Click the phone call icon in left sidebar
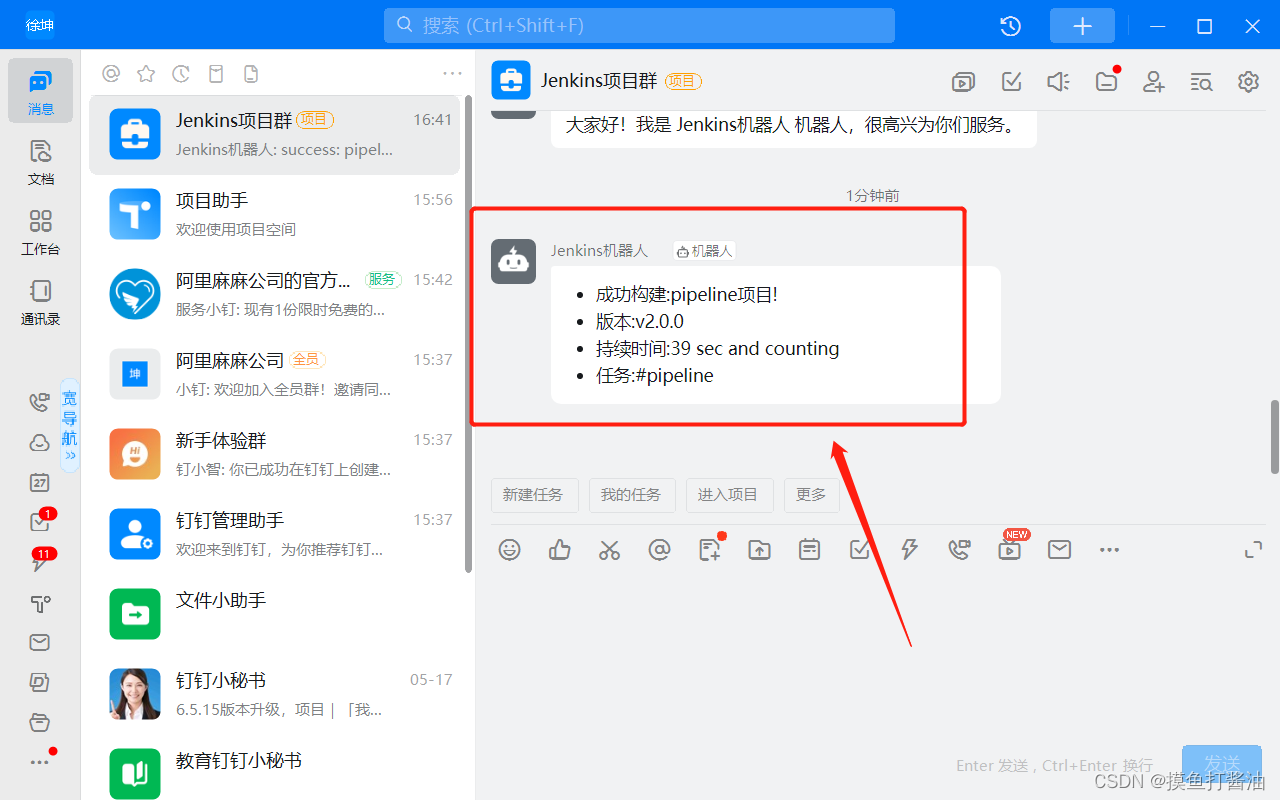 [x=39, y=403]
